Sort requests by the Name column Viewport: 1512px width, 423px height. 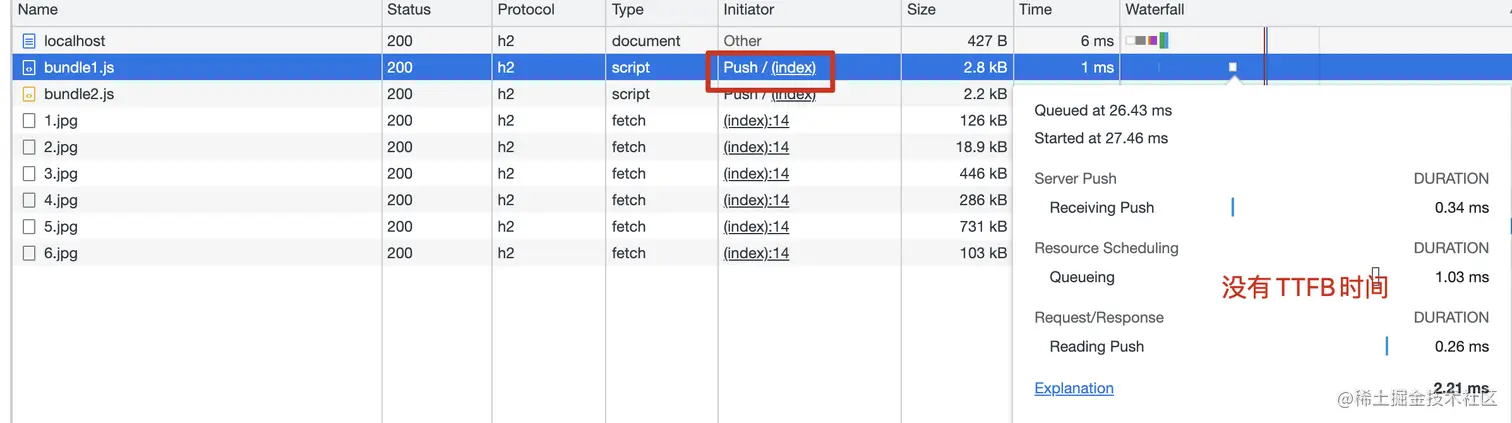click(38, 10)
